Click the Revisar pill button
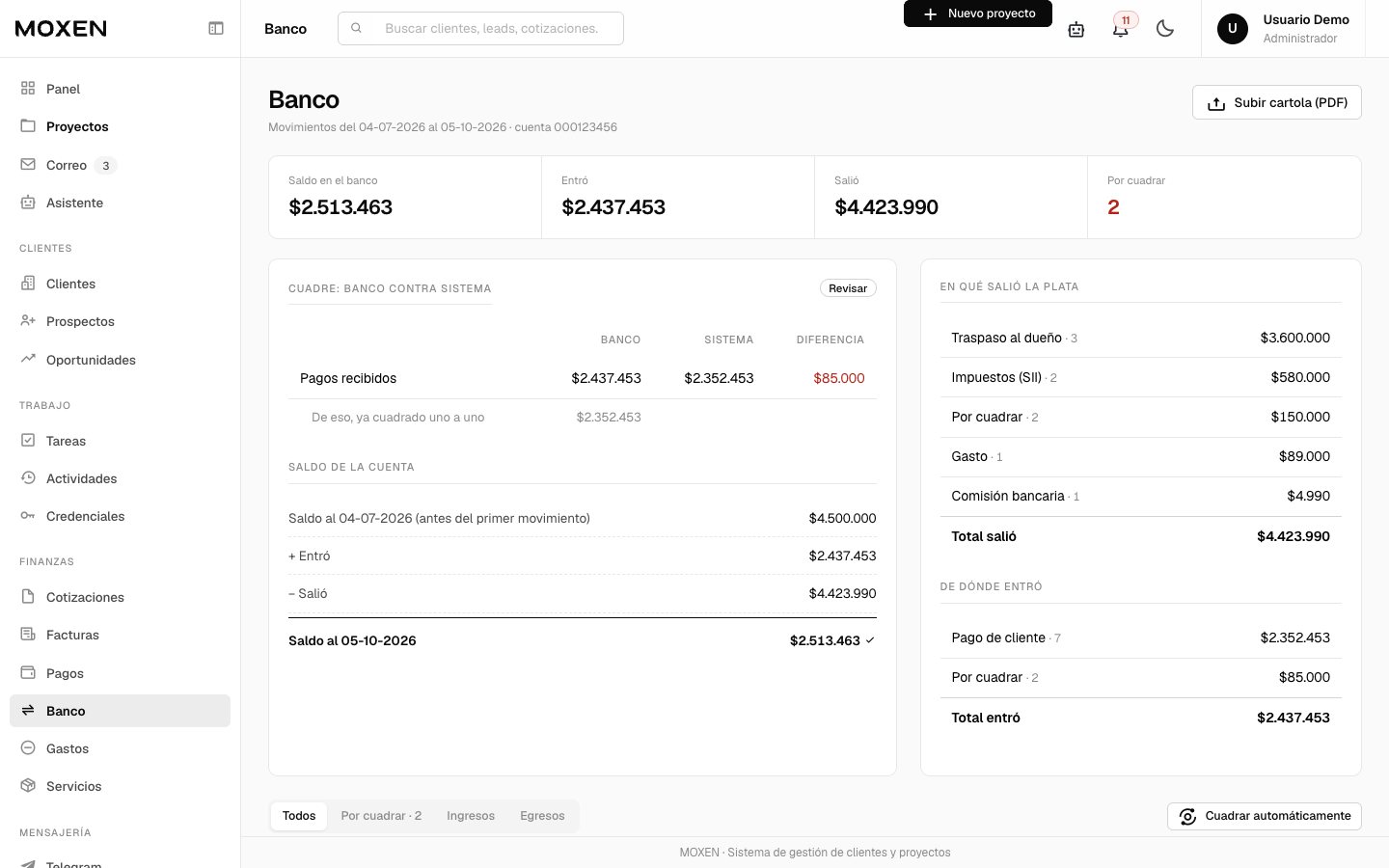 tap(848, 288)
